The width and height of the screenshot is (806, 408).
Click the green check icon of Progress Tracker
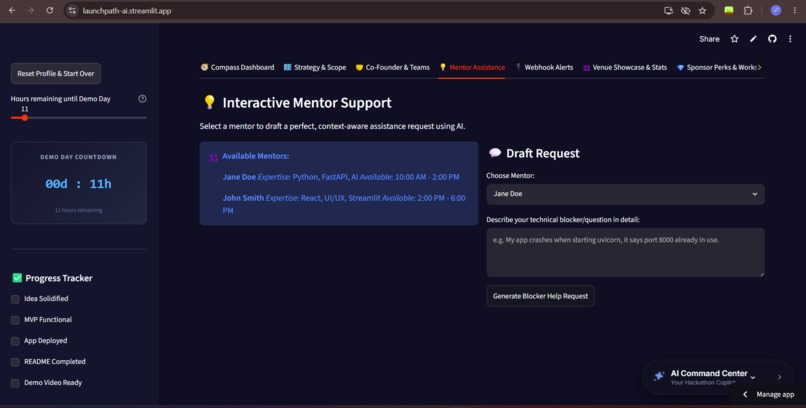(x=17, y=278)
